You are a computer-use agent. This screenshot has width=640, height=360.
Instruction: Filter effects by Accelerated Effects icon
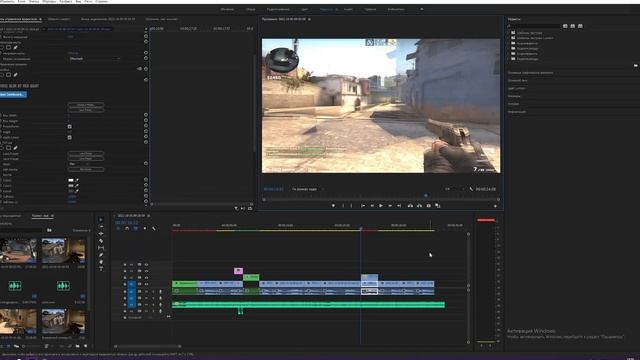click(x=565, y=26)
